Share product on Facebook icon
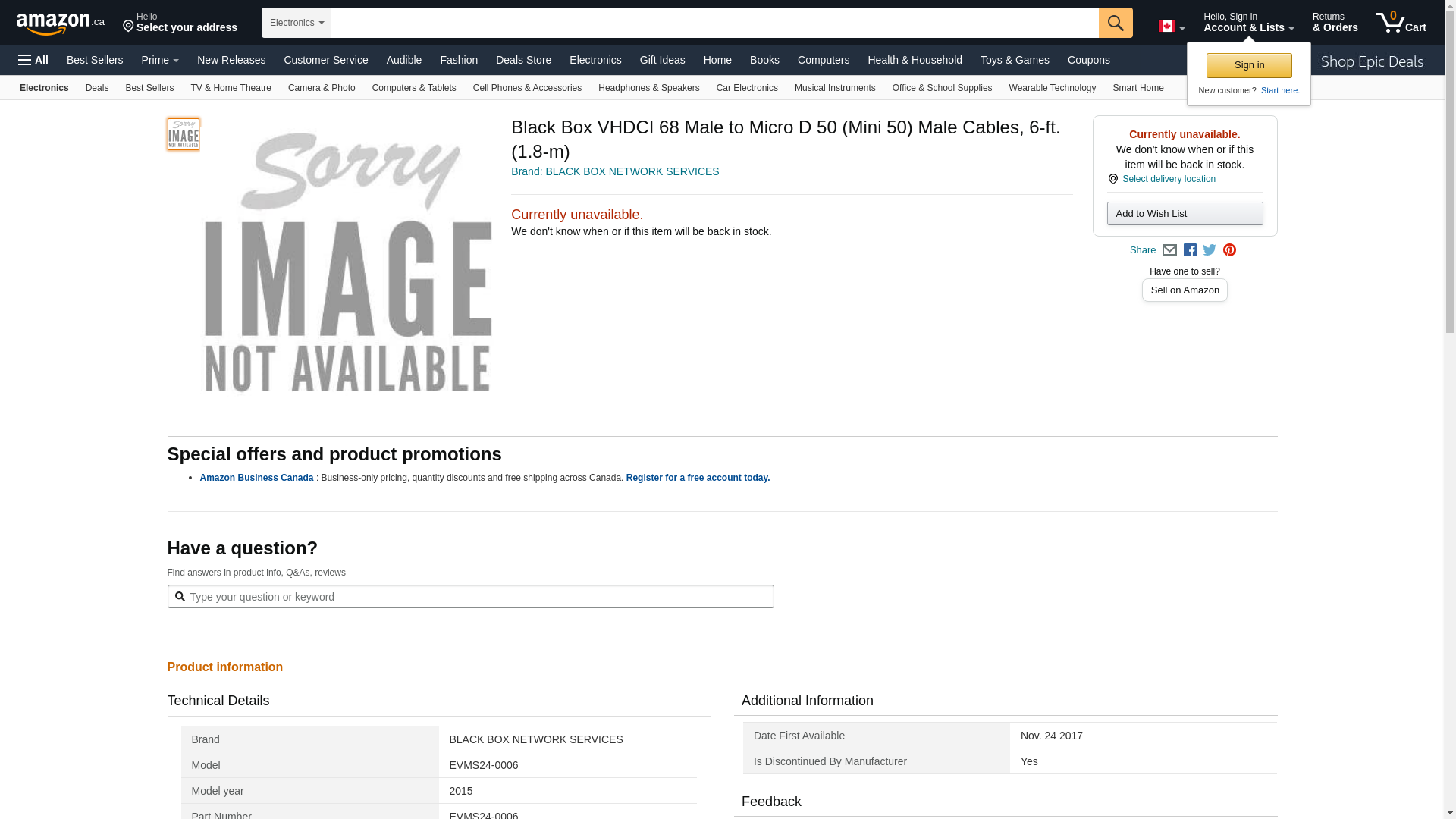 coord(1190,250)
